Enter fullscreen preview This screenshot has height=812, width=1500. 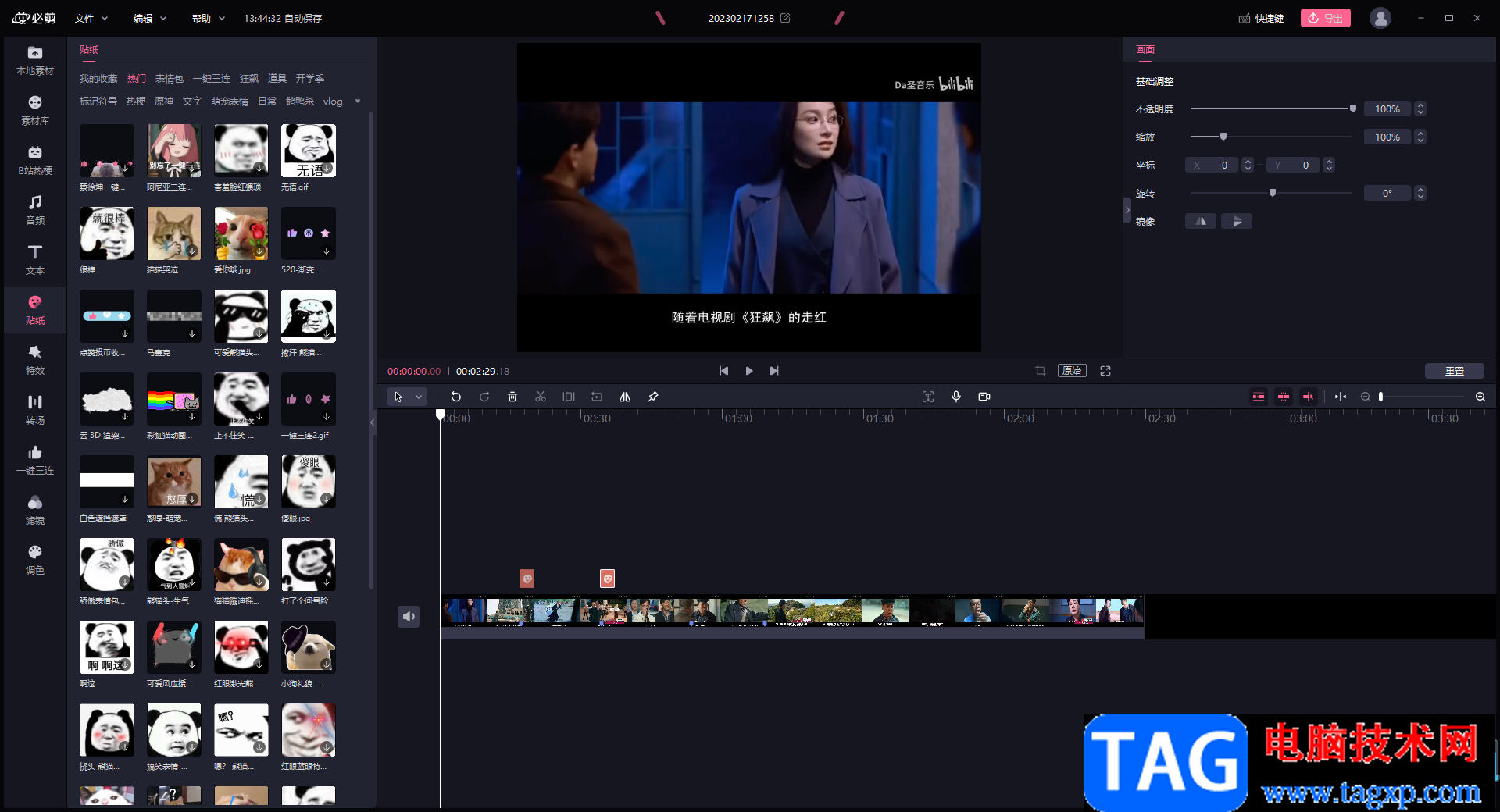(x=1105, y=371)
